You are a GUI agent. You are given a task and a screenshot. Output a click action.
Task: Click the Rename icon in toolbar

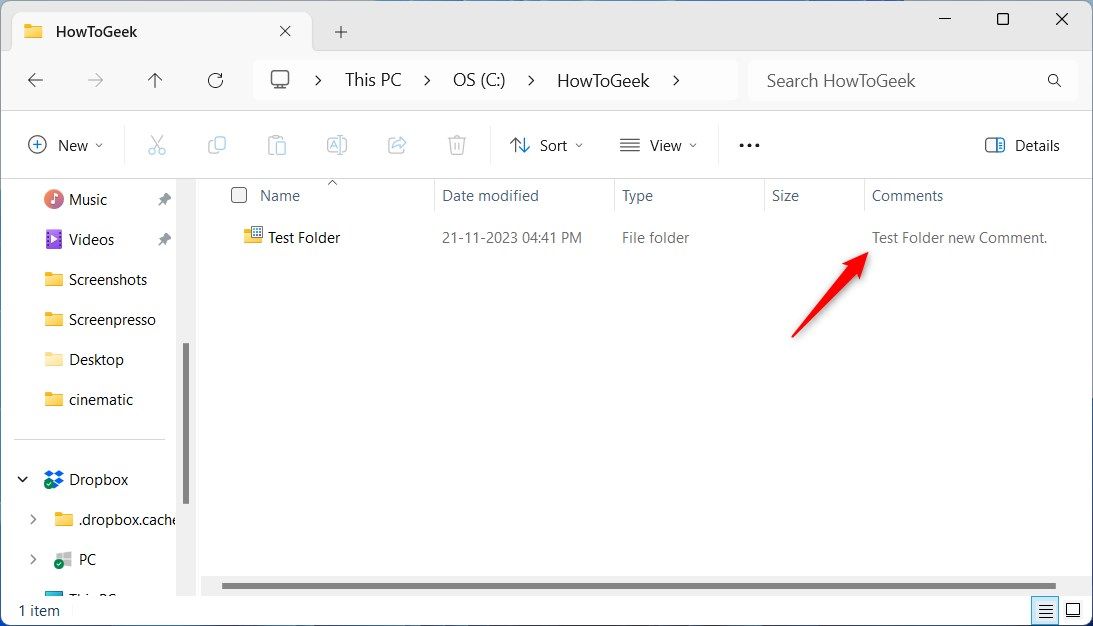337,145
